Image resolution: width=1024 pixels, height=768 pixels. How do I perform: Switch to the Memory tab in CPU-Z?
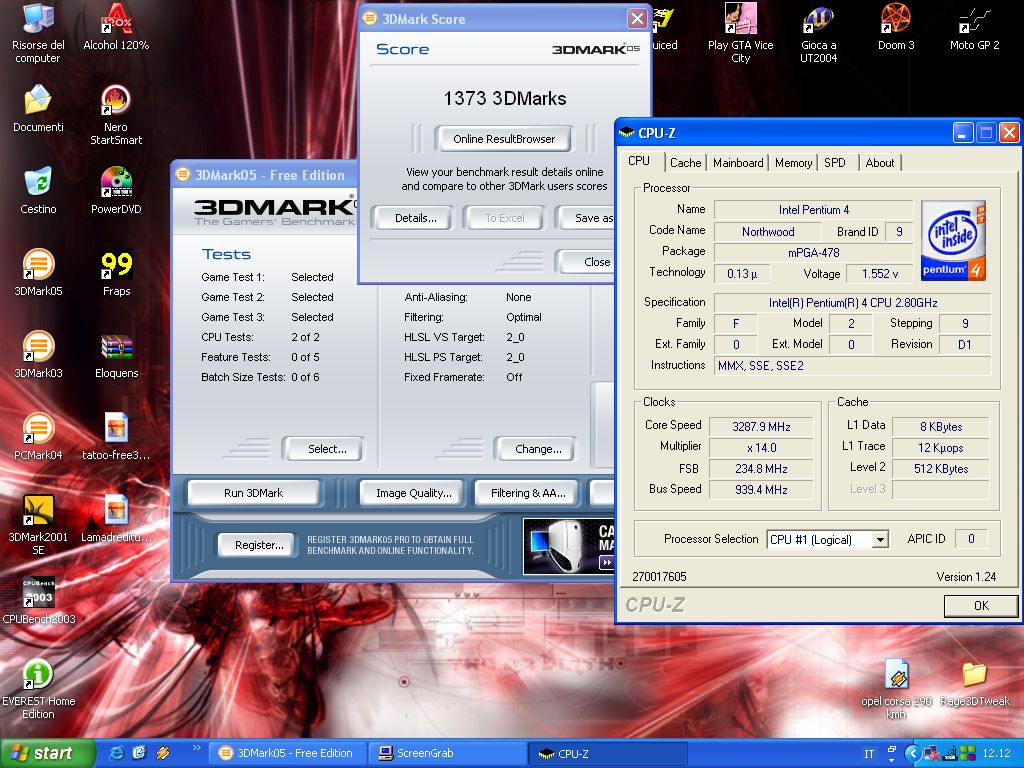coord(793,163)
